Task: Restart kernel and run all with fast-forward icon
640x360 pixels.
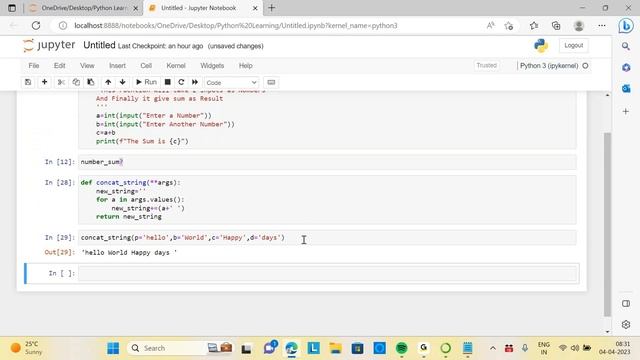Action: [x=195, y=82]
